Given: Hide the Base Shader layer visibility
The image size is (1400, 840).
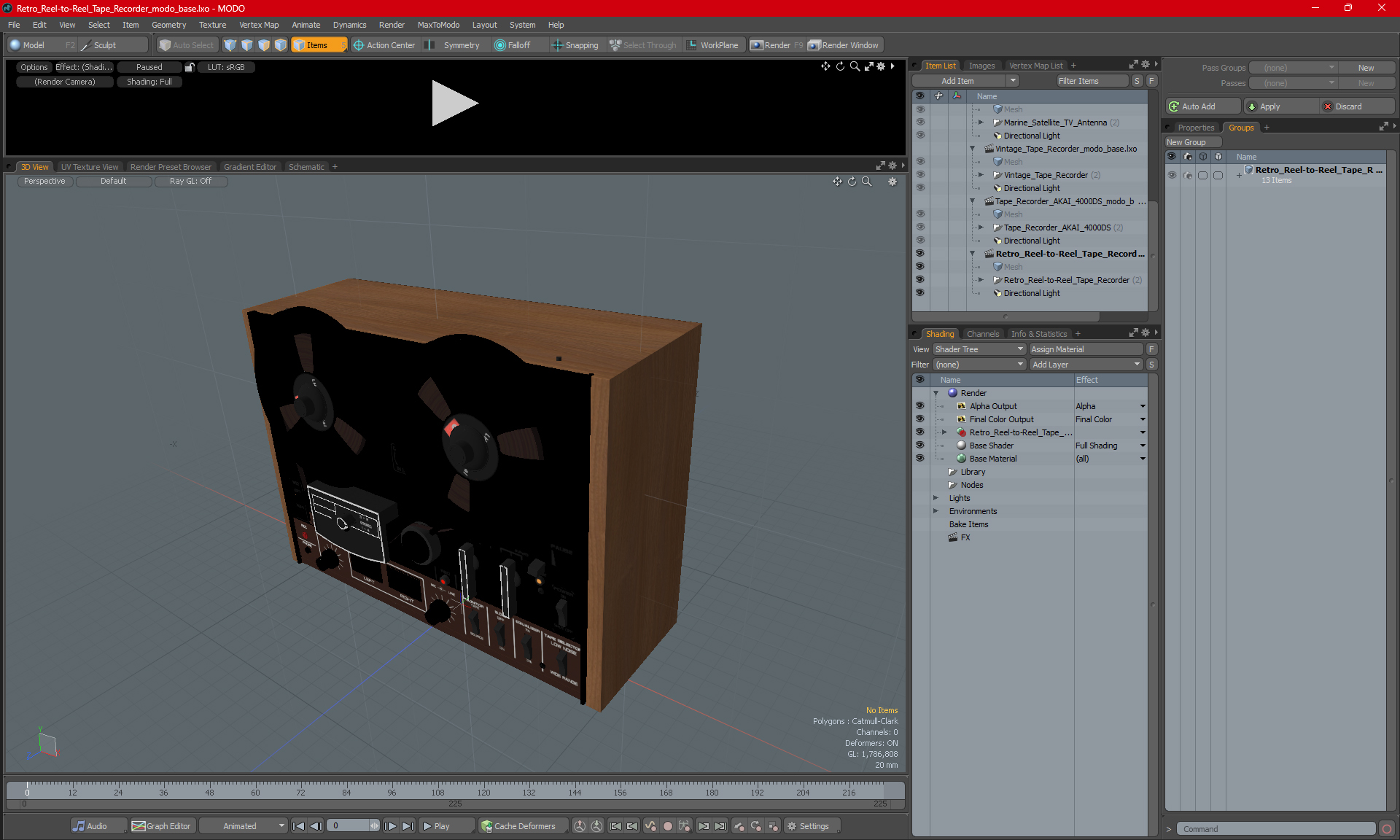Looking at the screenshot, I should (x=919, y=446).
